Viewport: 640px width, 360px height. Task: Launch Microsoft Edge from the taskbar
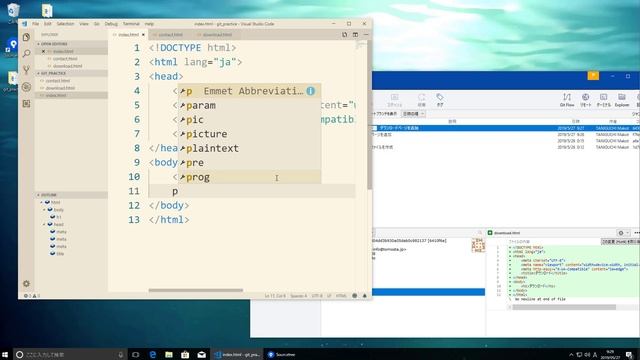click(x=153, y=354)
